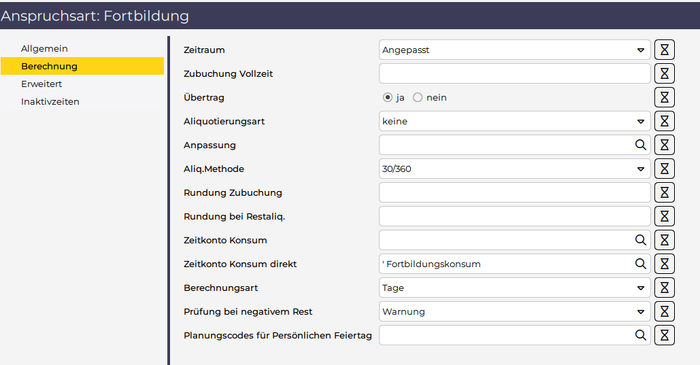
Task: Open the Aliq.Methode 30/360 dropdown
Action: tap(515, 169)
